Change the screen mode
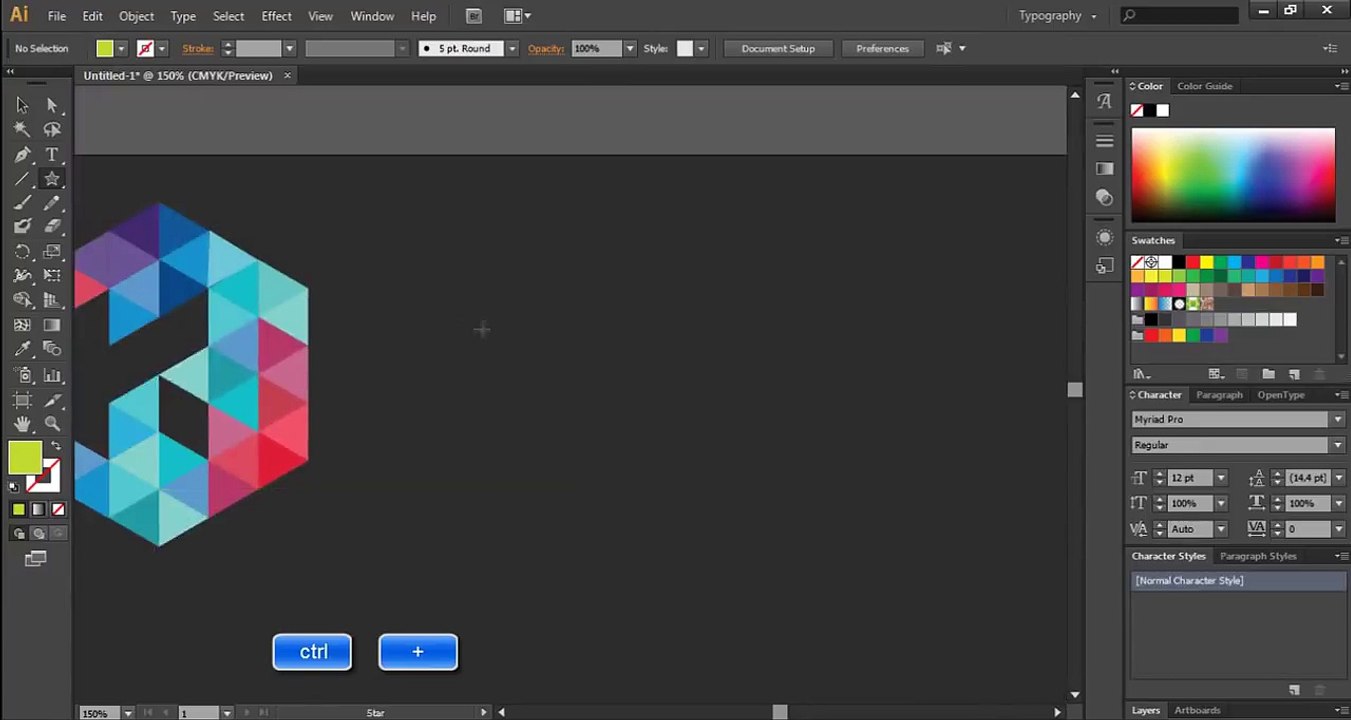Image resolution: width=1351 pixels, height=720 pixels. (36, 559)
